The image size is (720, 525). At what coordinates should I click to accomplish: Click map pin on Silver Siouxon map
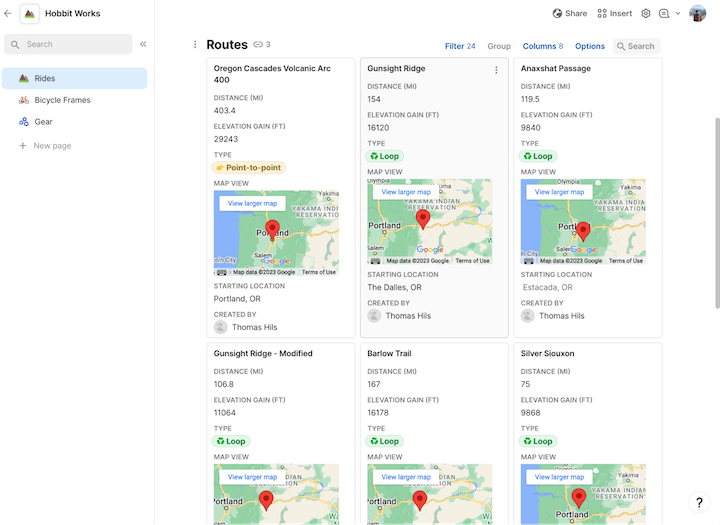pyautogui.click(x=579, y=498)
